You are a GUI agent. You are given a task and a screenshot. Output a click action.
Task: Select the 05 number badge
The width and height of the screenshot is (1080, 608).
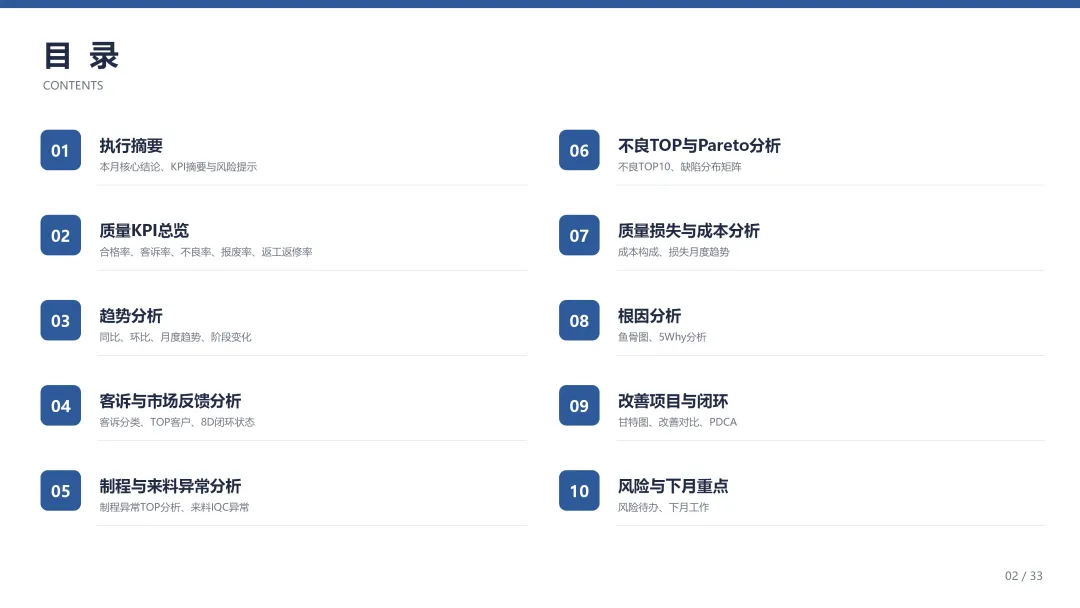61,490
